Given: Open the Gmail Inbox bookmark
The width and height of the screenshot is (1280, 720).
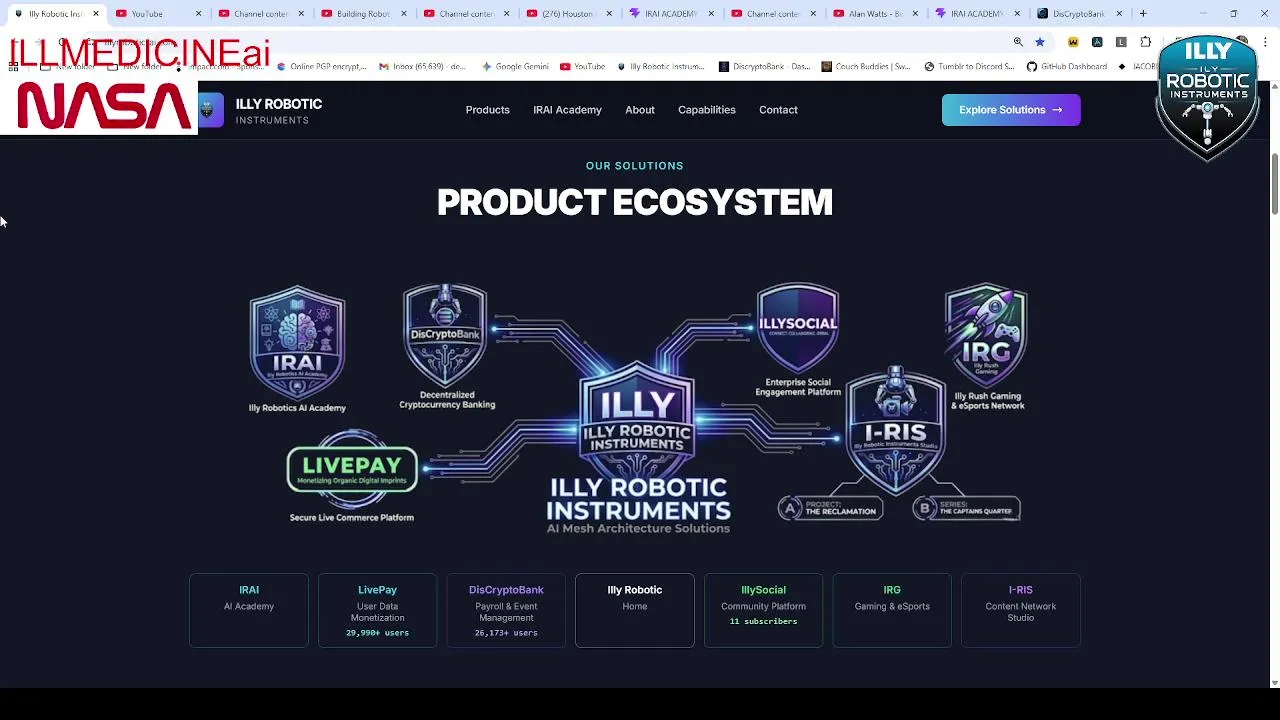Looking at the screenshot, I should 422,67.
